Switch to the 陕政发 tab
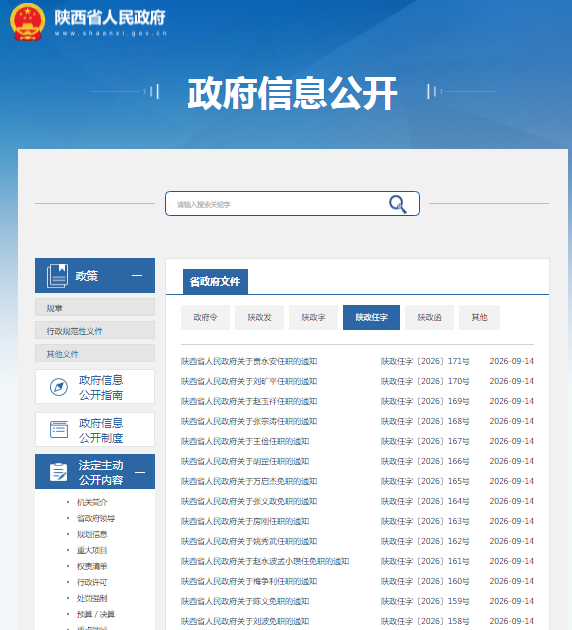Image resolution: width=572 pixels, height=630 pixels. pyautogui.click(x=259, y=317)
